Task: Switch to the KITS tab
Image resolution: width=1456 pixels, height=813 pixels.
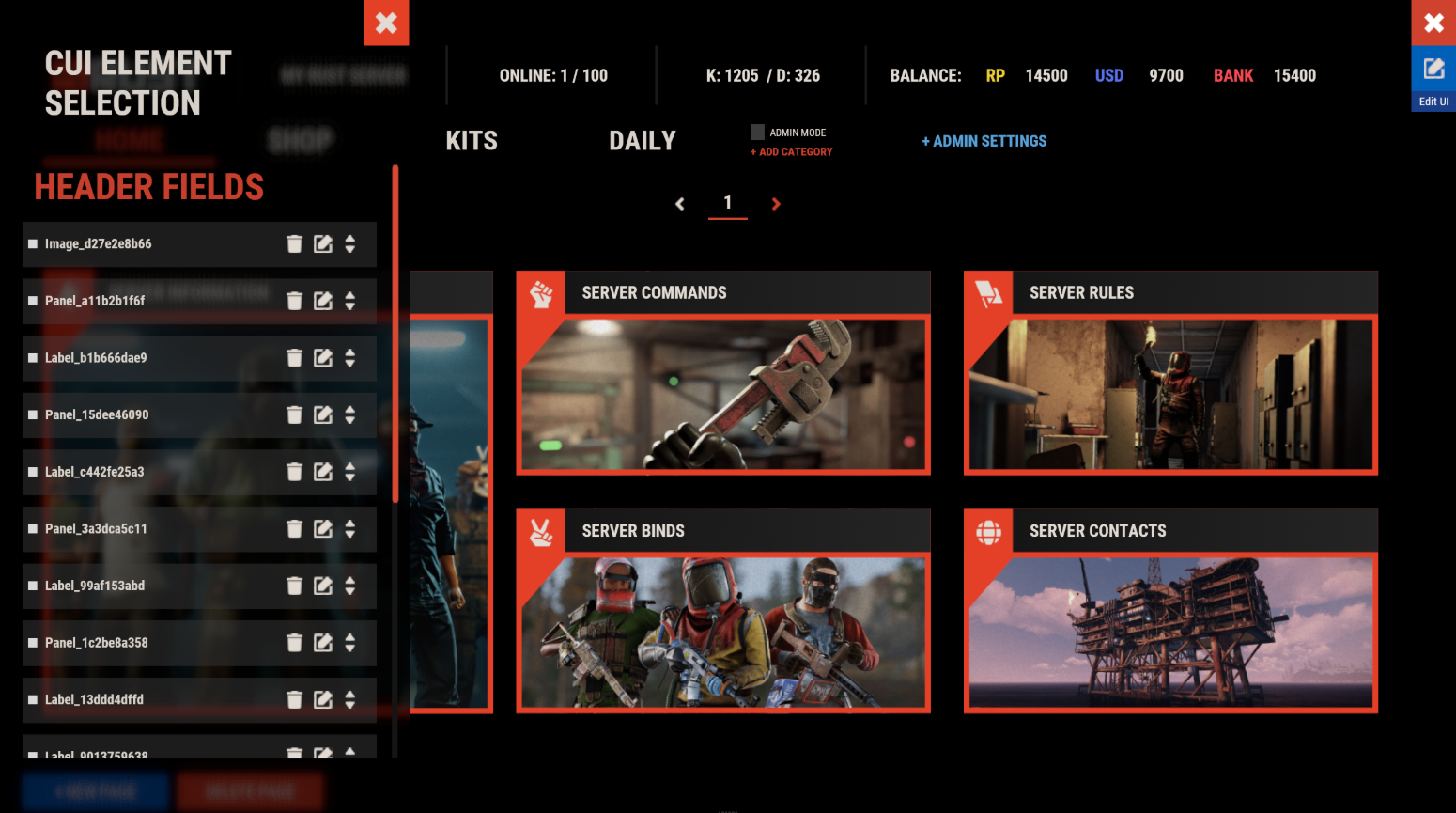Action: pos(472,141)
